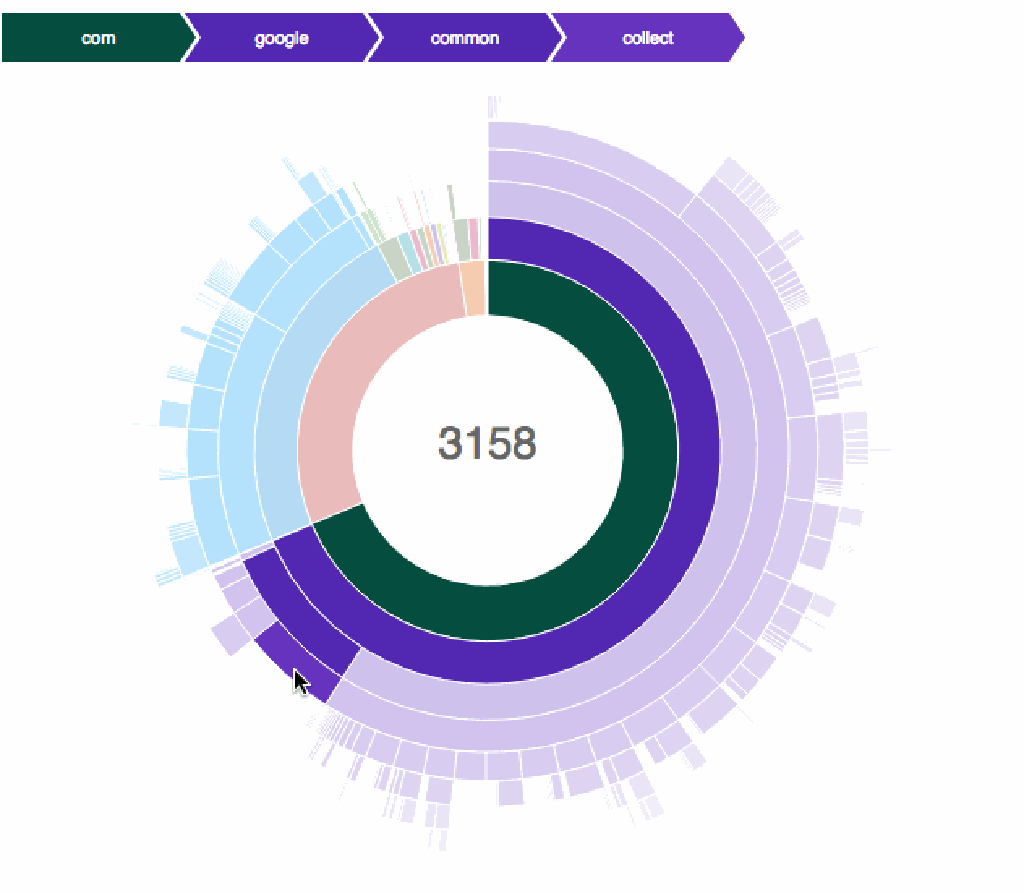This screenshot has width=1024, height=893.
Task: Select the lavender block at lower-left outer edge
Action: coord(229,635)
